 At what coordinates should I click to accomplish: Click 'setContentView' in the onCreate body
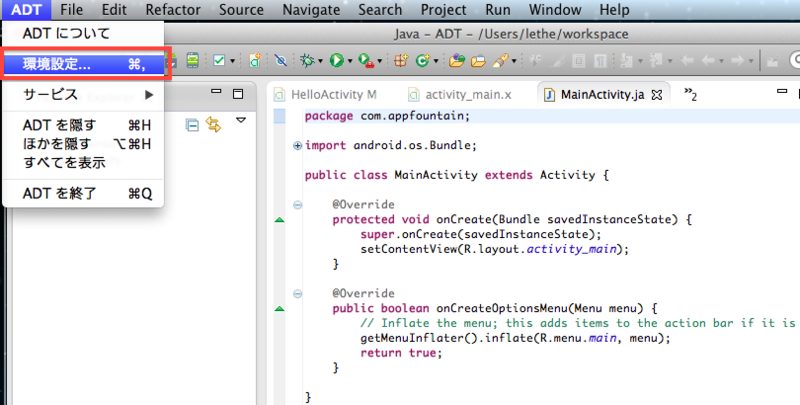tap(409, 249)
